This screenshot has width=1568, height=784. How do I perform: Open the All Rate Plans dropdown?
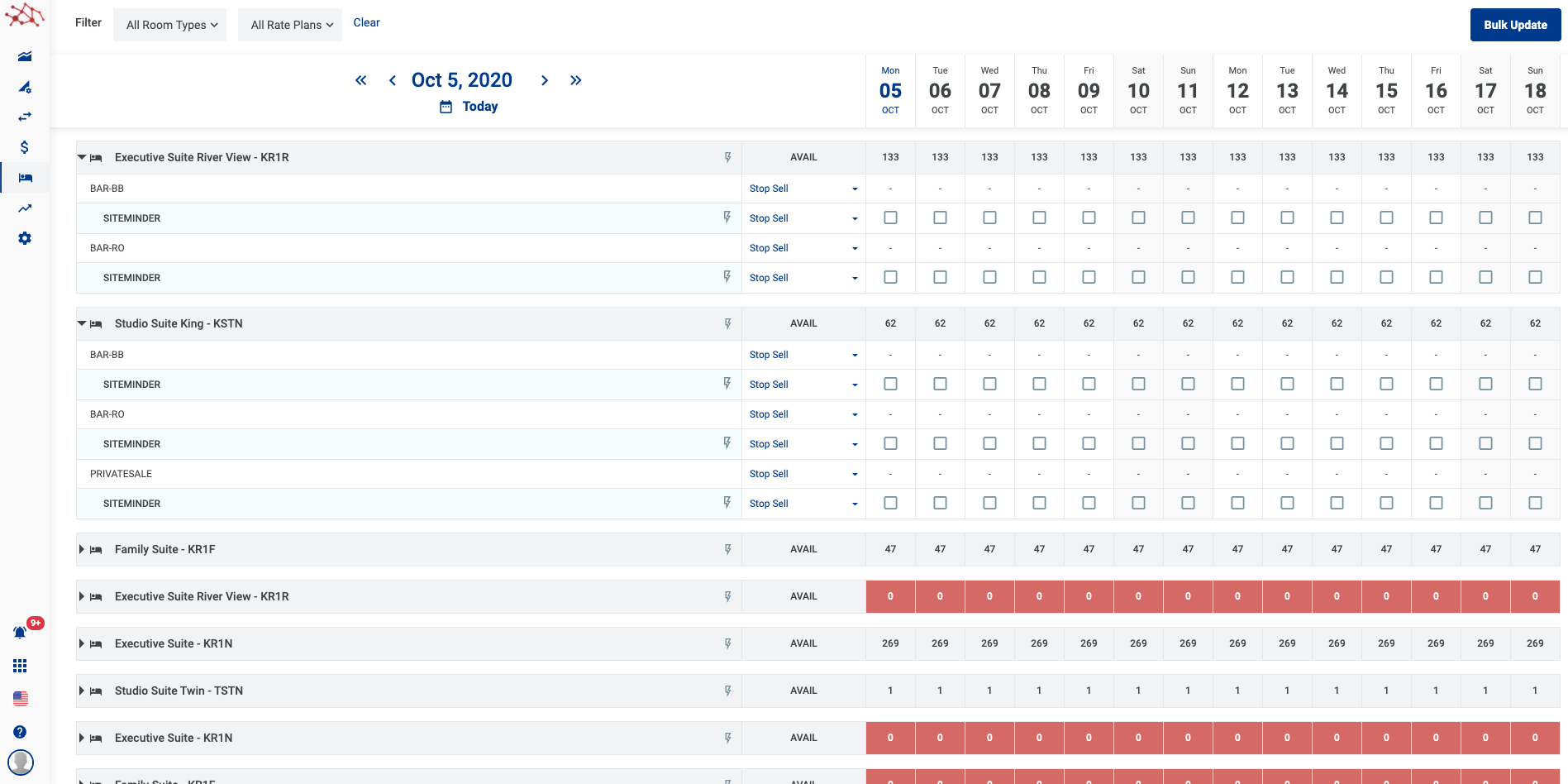tap(291, 25)
